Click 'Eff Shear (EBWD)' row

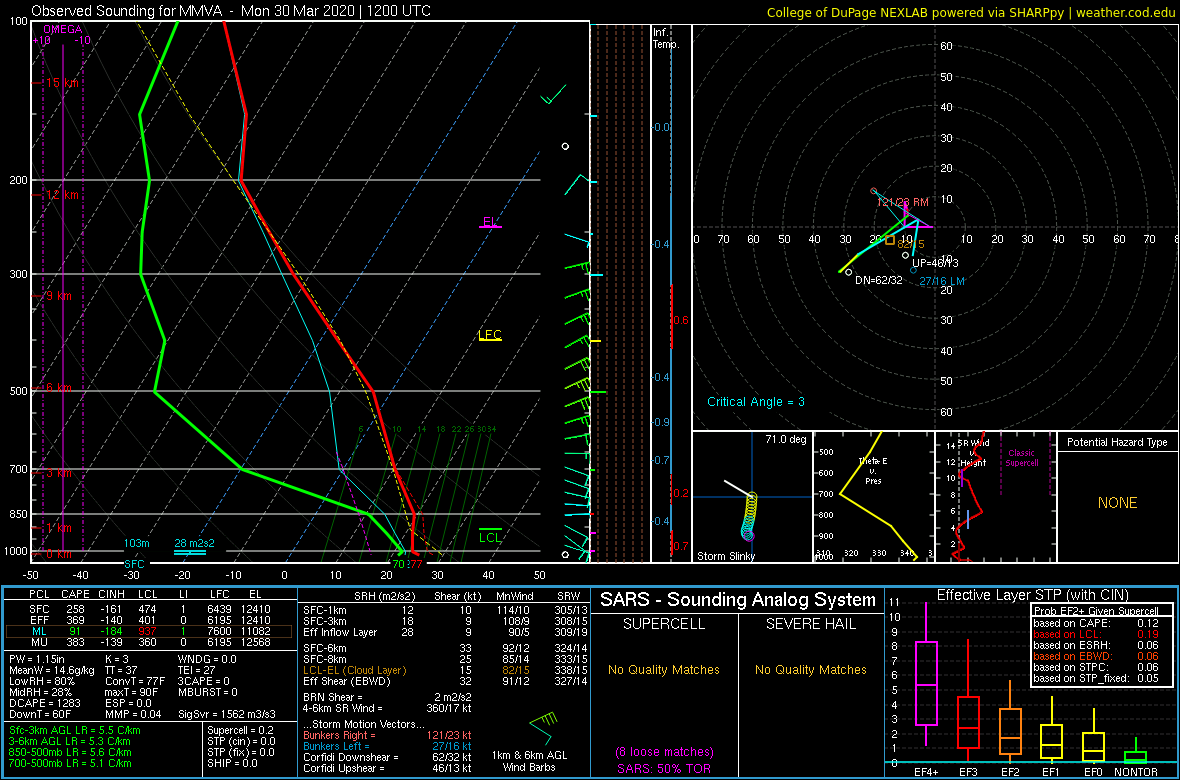[445, 681]
